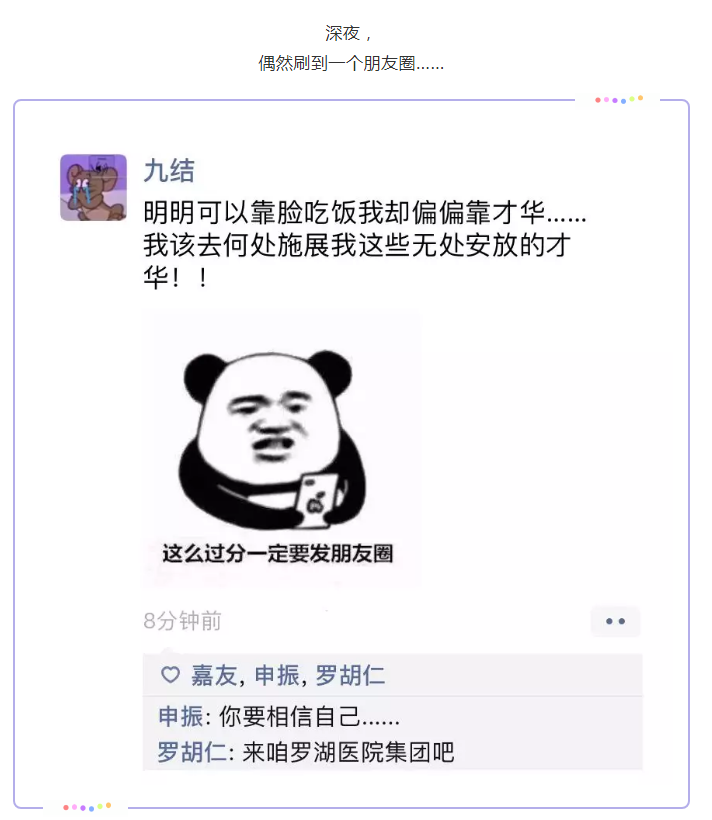Open 罗胡仁 in the likes list

point(351,675)
